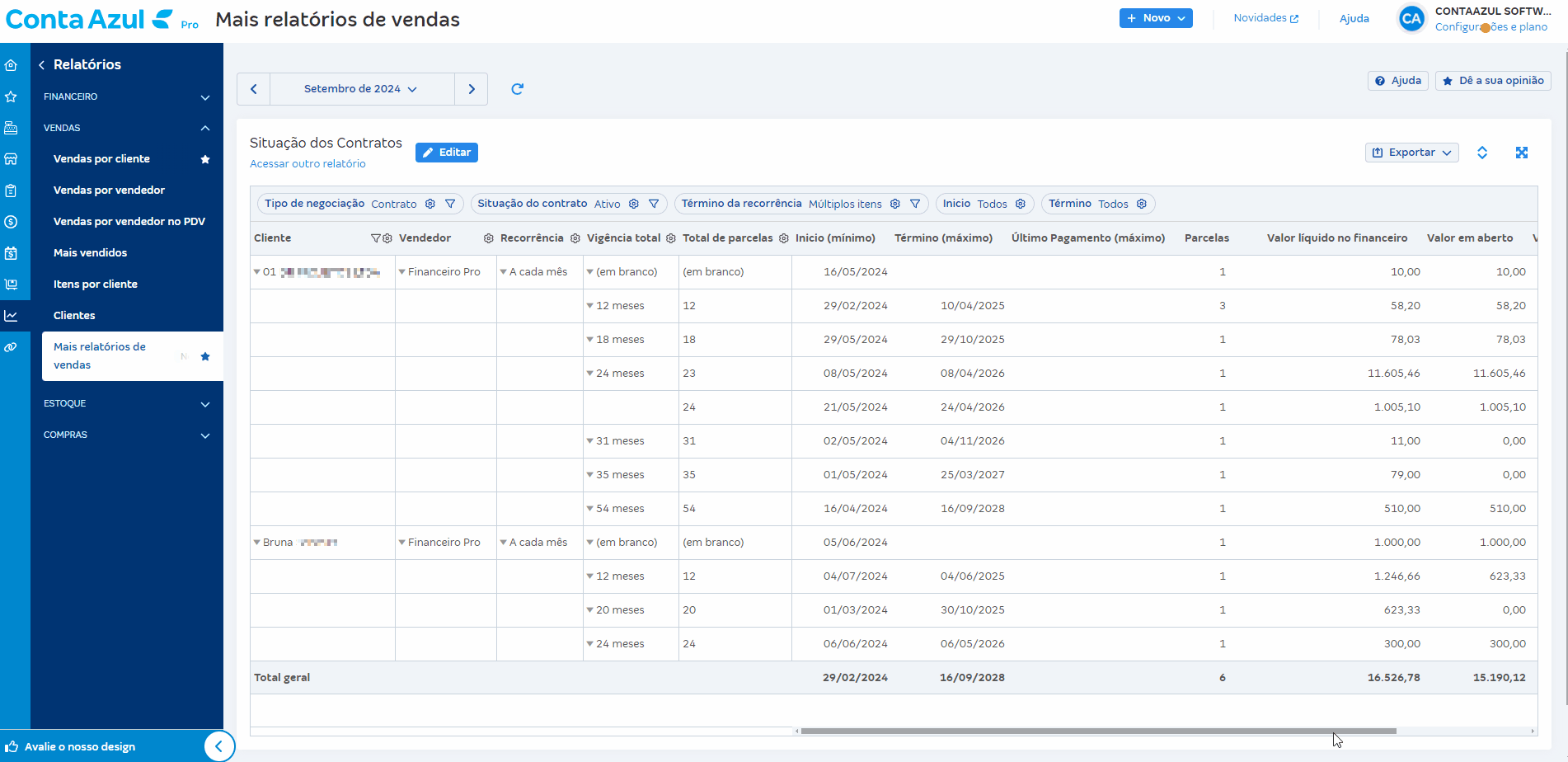Collapse the VENDAS section
The width and height of the screenshot is (1568, 762).
[127, 129]
